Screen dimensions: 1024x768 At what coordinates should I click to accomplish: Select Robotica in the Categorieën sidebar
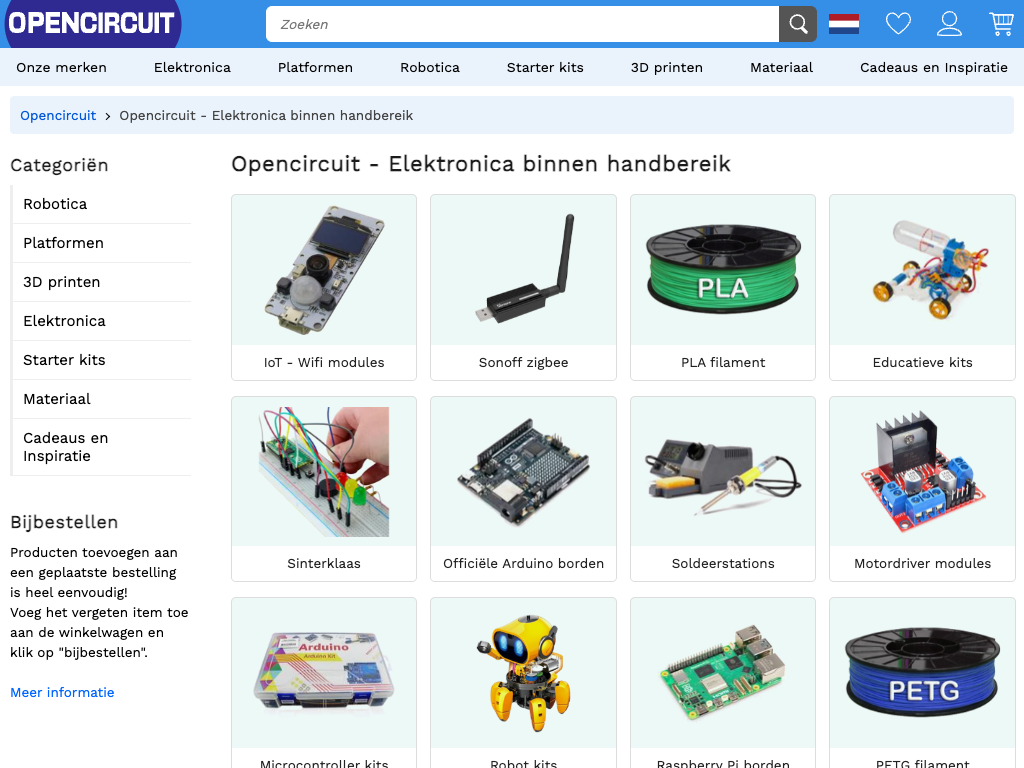[103, 204]
